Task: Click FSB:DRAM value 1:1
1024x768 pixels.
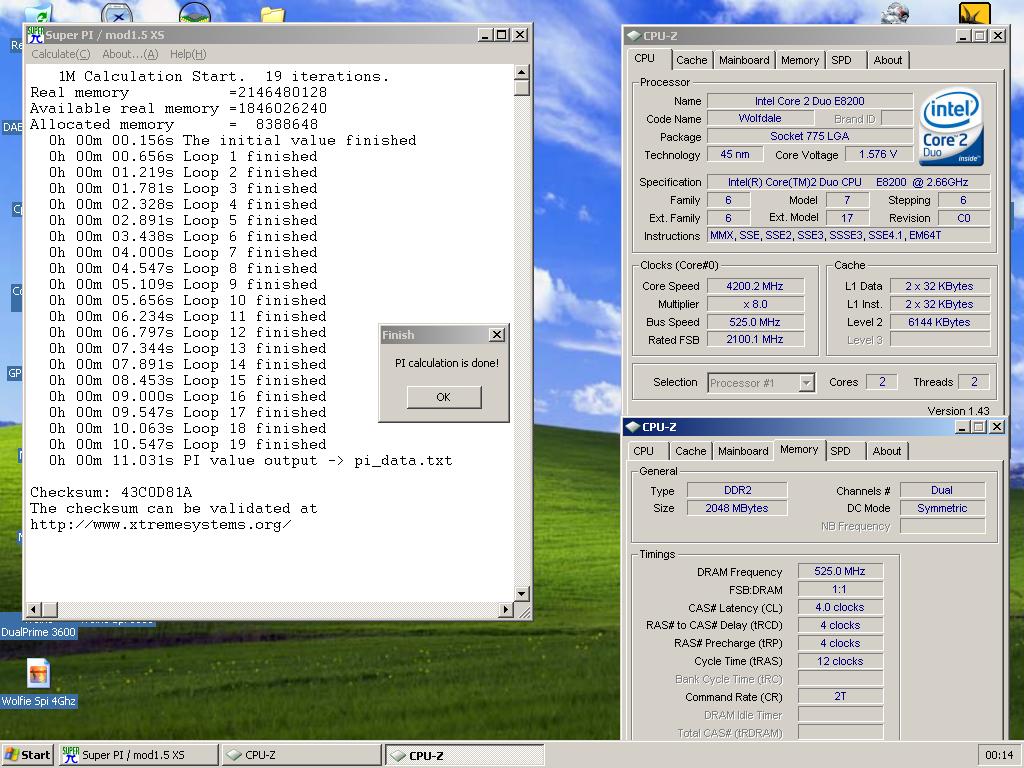Action: point(840,590)
